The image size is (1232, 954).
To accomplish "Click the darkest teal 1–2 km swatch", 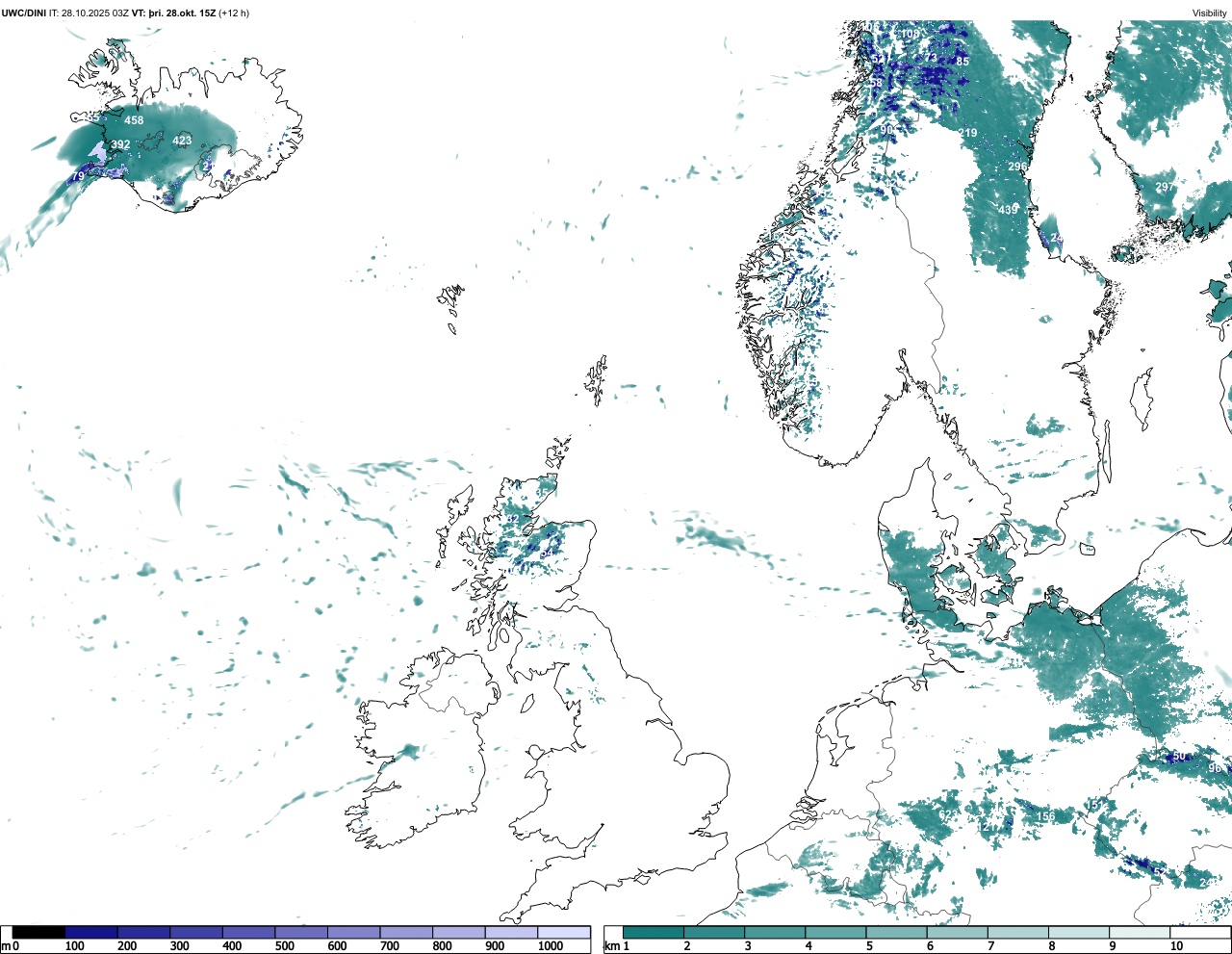I will 654,932.
